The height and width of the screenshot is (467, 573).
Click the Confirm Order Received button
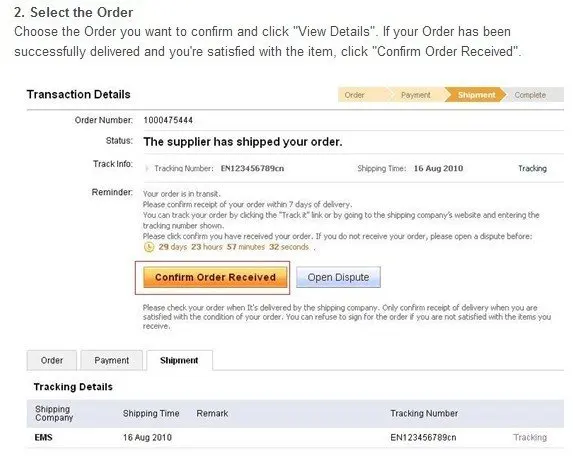pyautogui.click(x=215, y=277)
